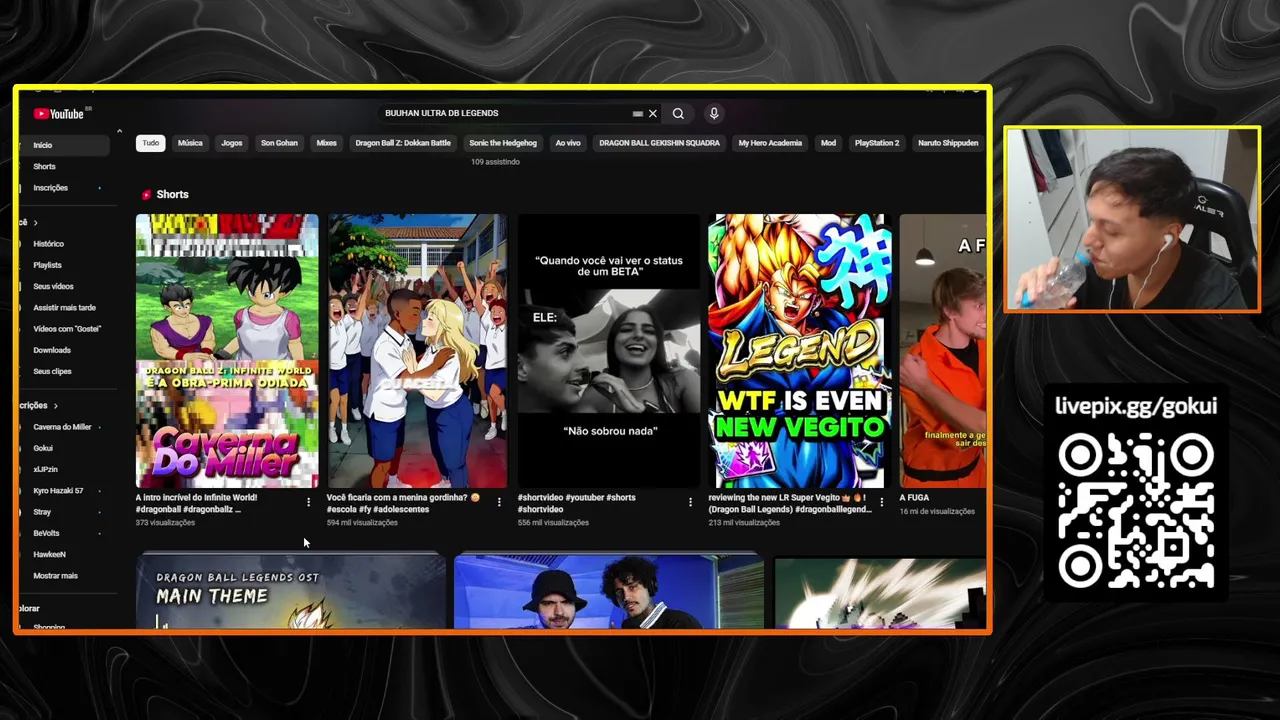
Task: Select the Música filter chip
Action: 190,143
